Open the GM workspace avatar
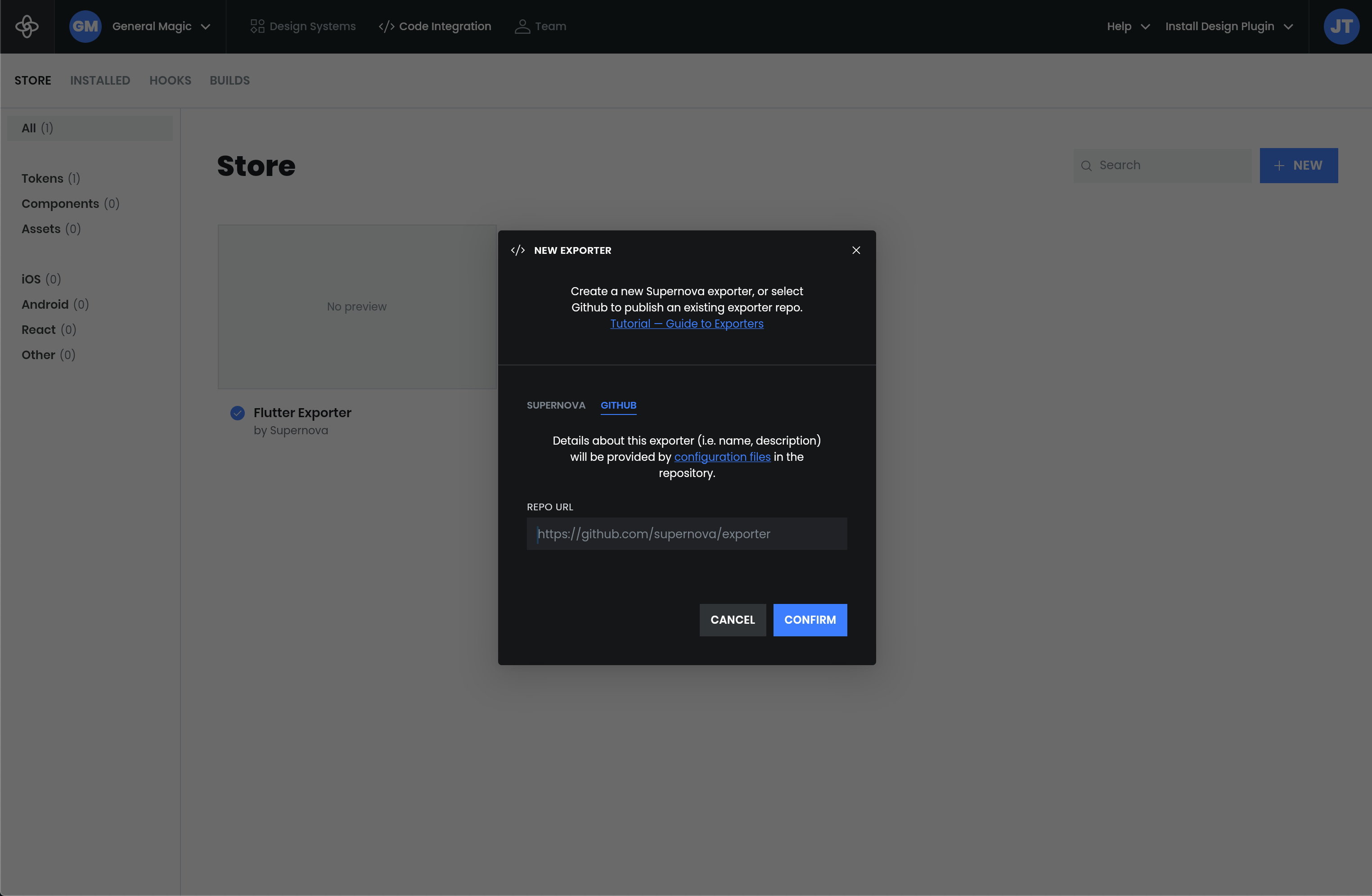This screenshot has height=896, width=1372. pyautogui.click(x=85, y=27)
